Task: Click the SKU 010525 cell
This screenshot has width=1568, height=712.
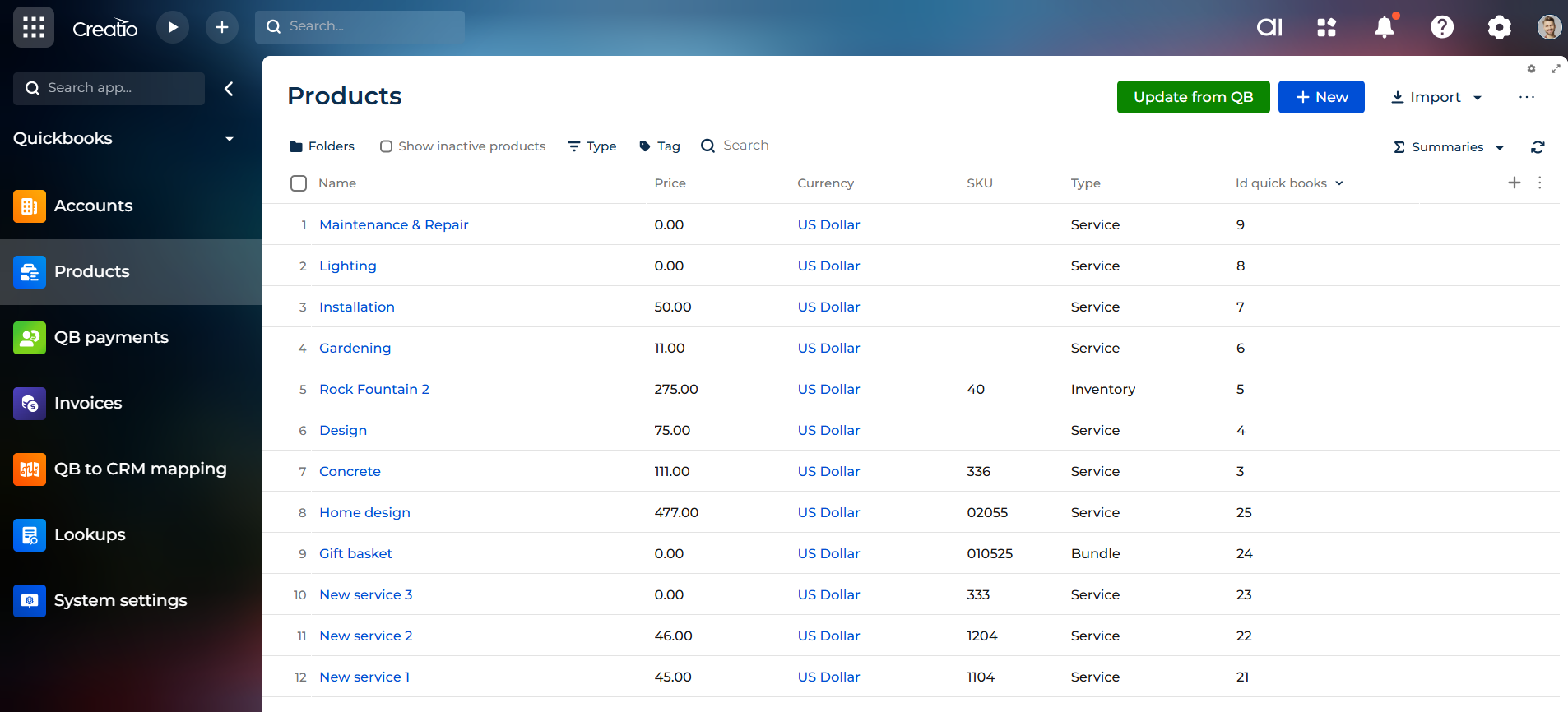Action: coord(990,553)
